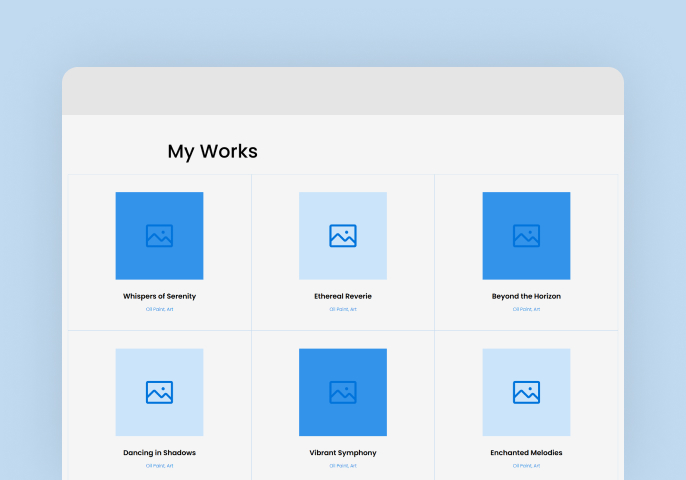Click Oil Paint, Art under Vibrant Symphony
Viewport: 686px width, 480px height.
(343, 466)
